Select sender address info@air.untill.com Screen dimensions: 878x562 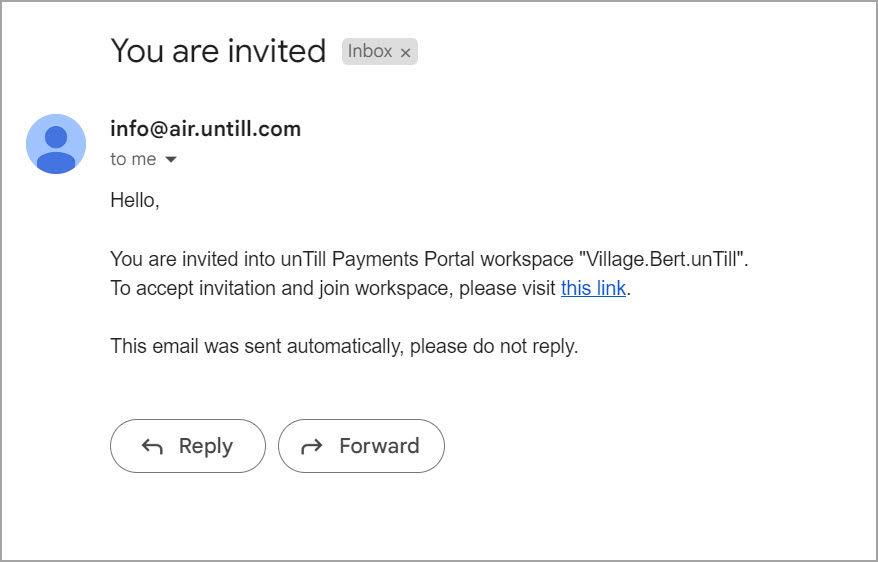click(205, 129)
